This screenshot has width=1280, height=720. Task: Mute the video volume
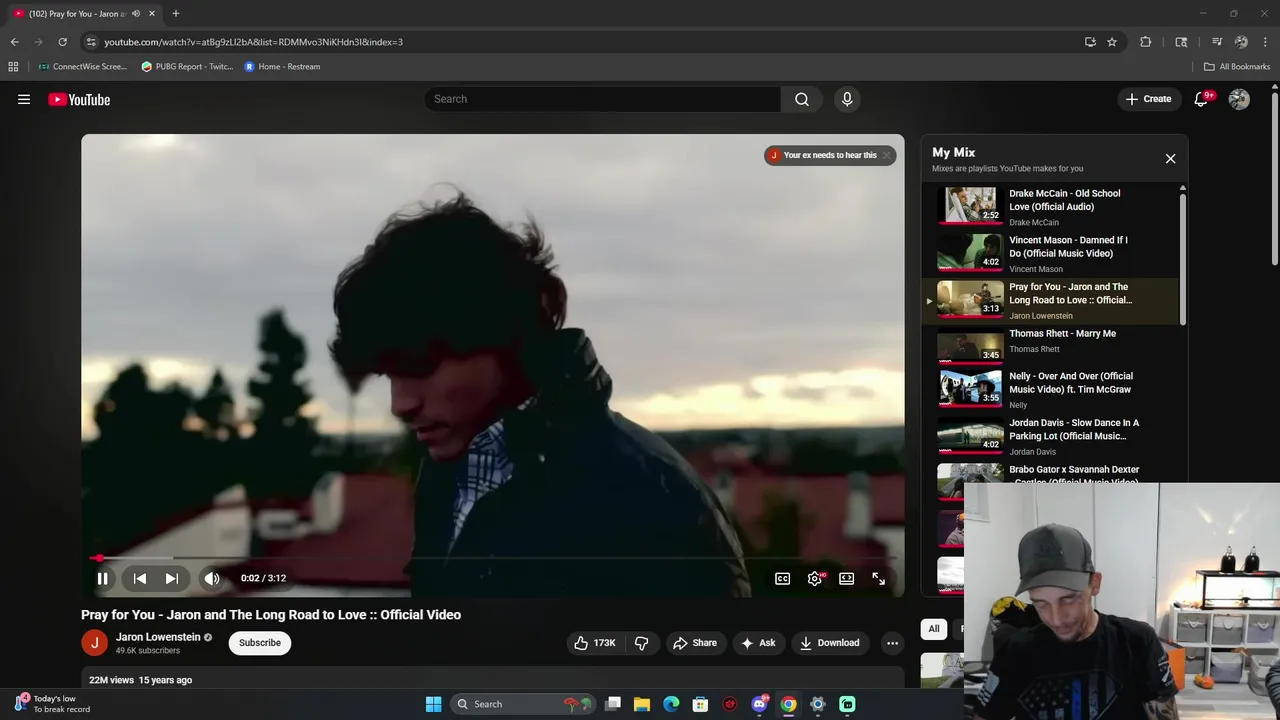point(212,578)
